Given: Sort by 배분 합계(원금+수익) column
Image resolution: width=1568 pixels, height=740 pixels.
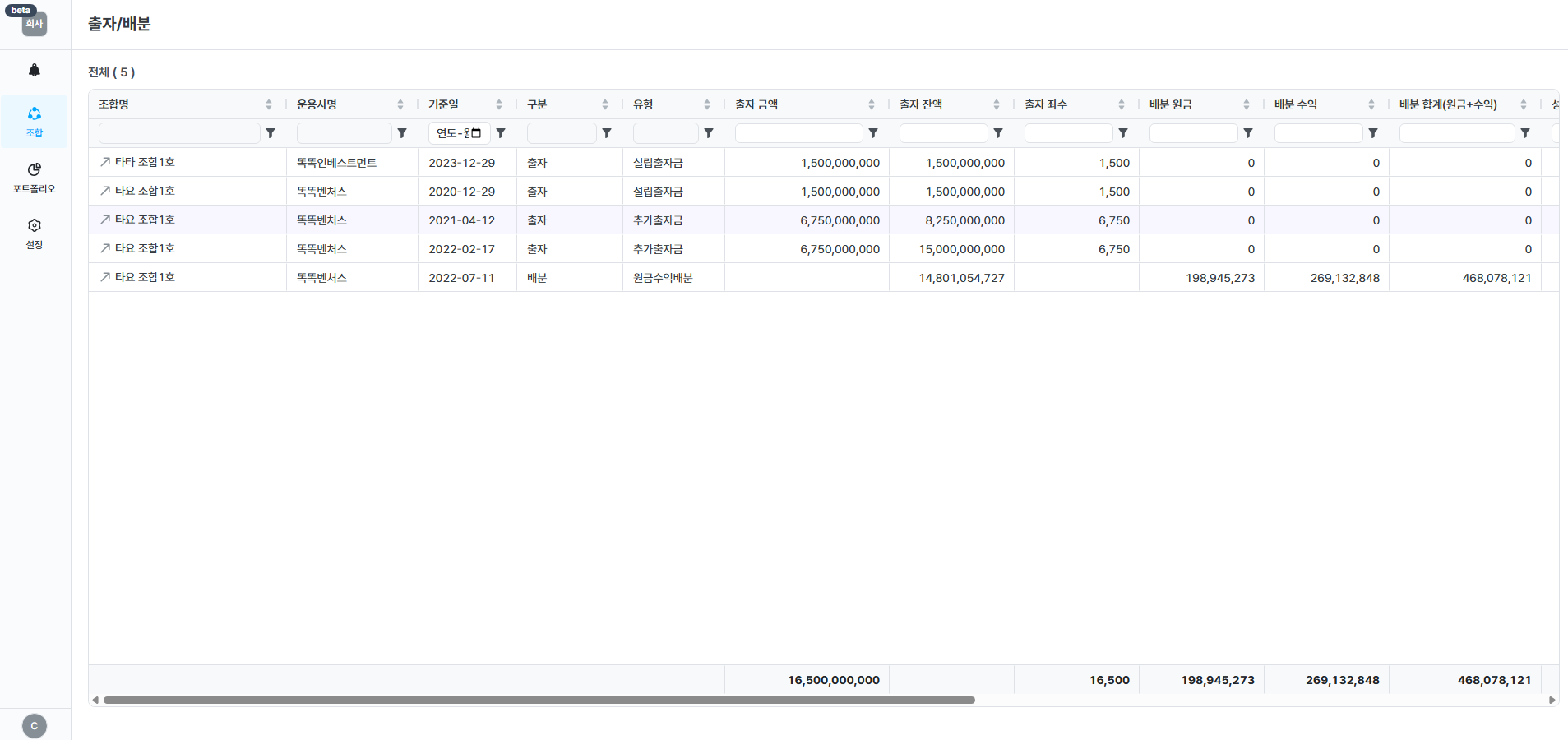Looking at the screenshot, I should pos(1523,104).
